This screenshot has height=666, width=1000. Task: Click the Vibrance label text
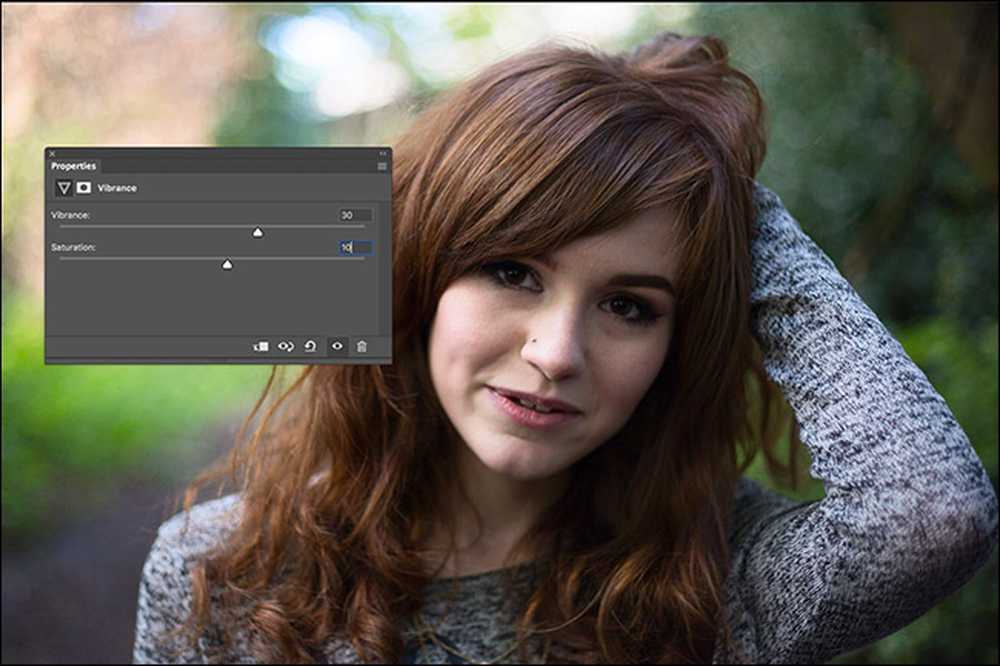tap(70, 215)
